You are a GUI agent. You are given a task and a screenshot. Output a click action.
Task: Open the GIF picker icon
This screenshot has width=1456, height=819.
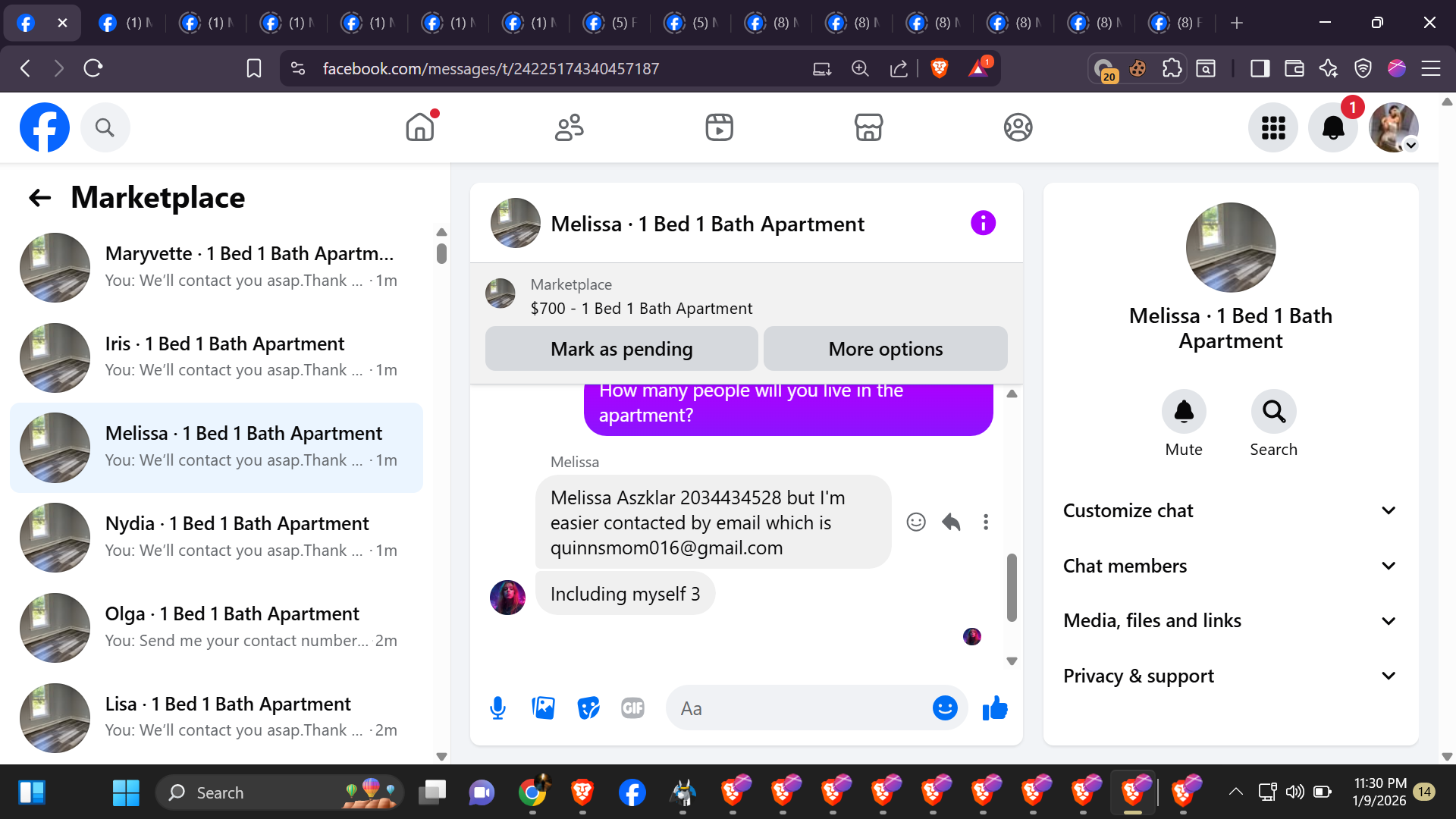[x=632, y=708]
